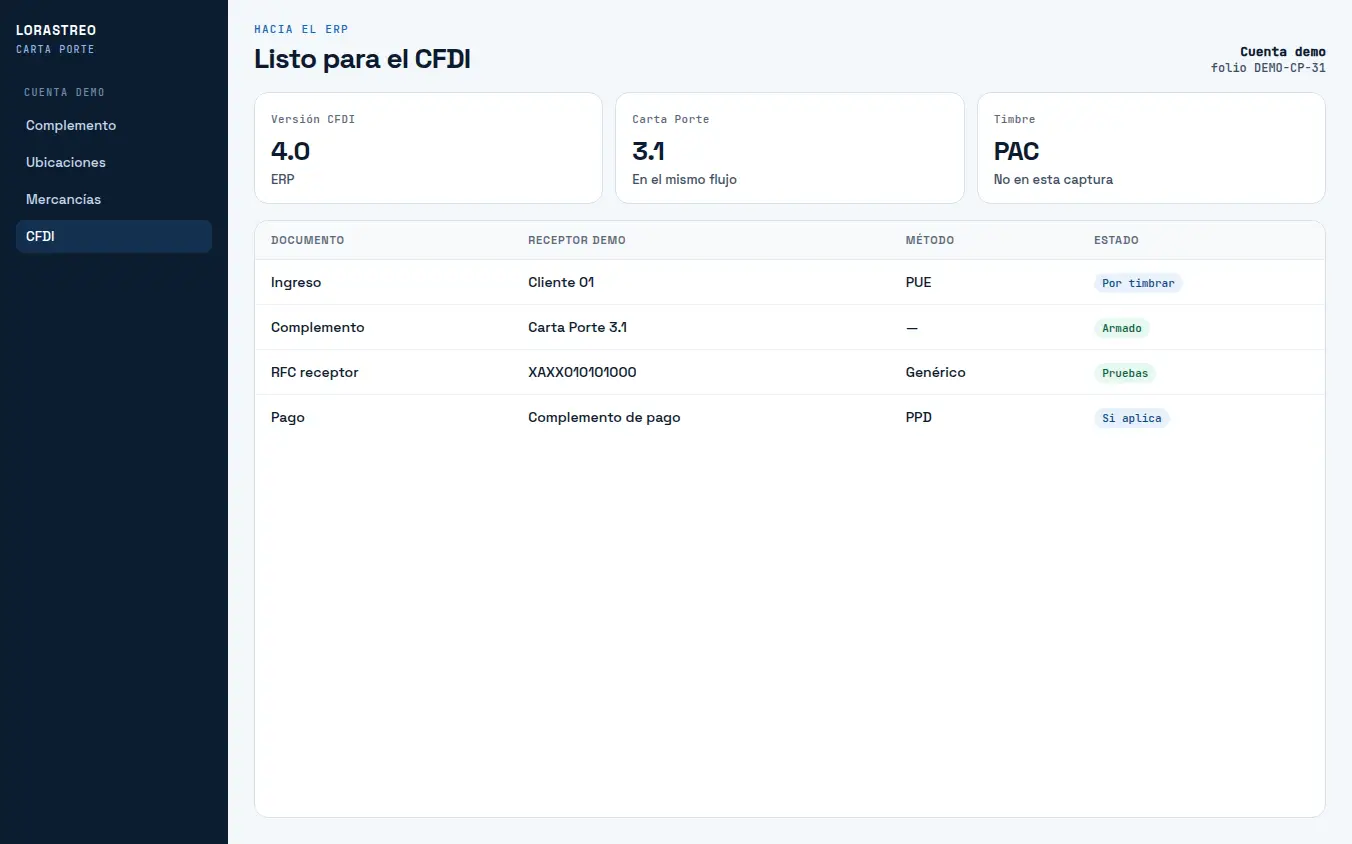This screenshot has height=844, width=1352.
Task: Select the 'Complemento' document row cell
Action: coord(318,328)
